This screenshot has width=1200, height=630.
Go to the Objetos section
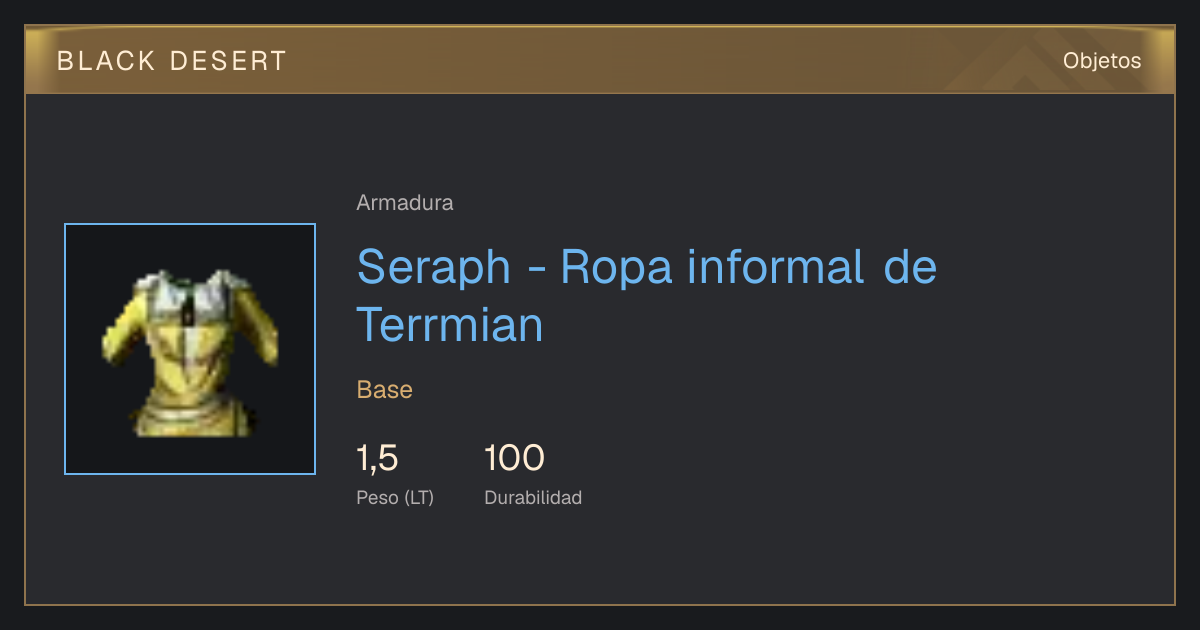(x=1102, y=61)
